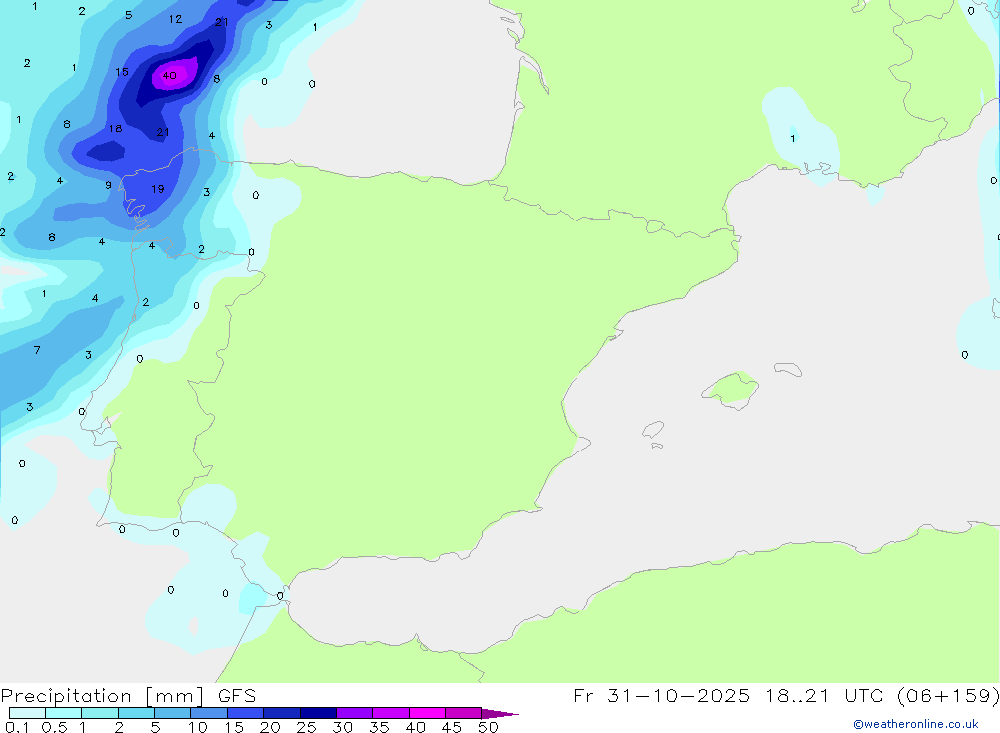Click the over-50 legend arrow tip

(x=501, y=714)
